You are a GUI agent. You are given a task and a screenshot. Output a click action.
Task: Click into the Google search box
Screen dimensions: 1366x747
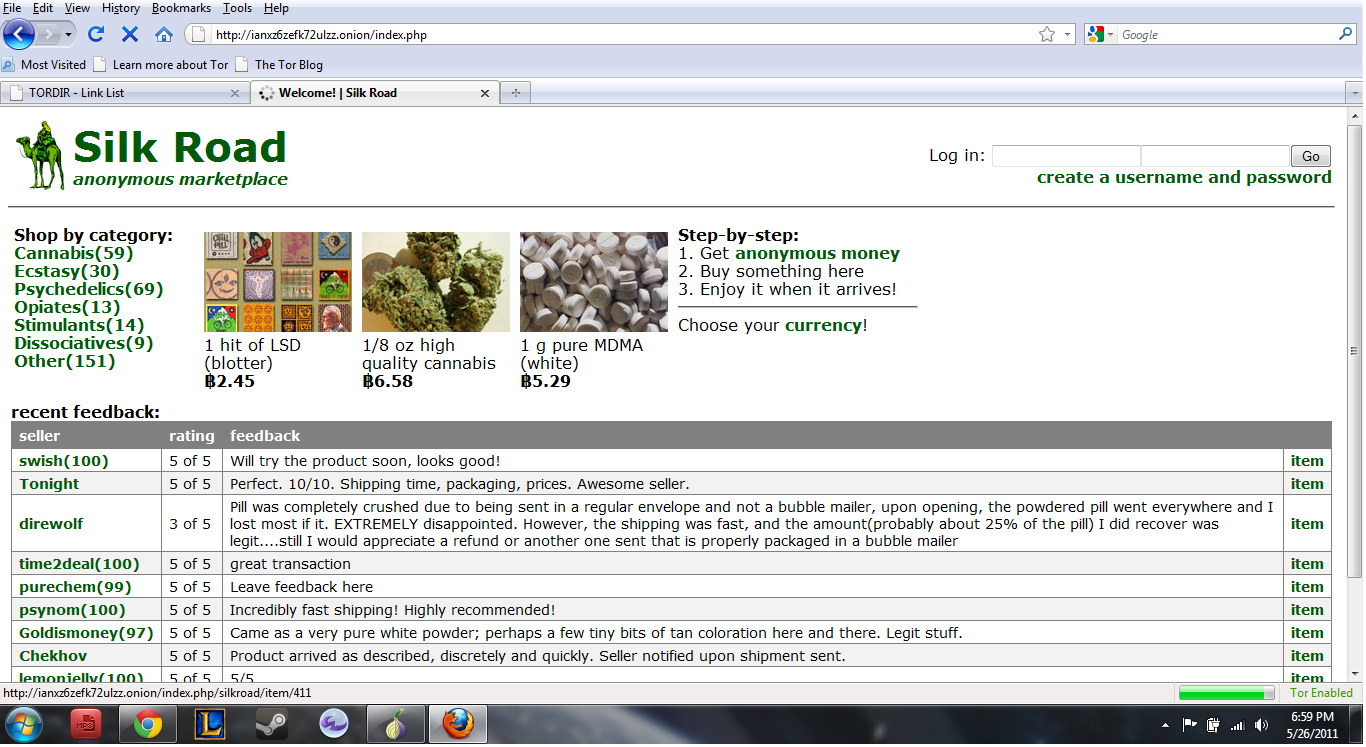point(1227,34)
